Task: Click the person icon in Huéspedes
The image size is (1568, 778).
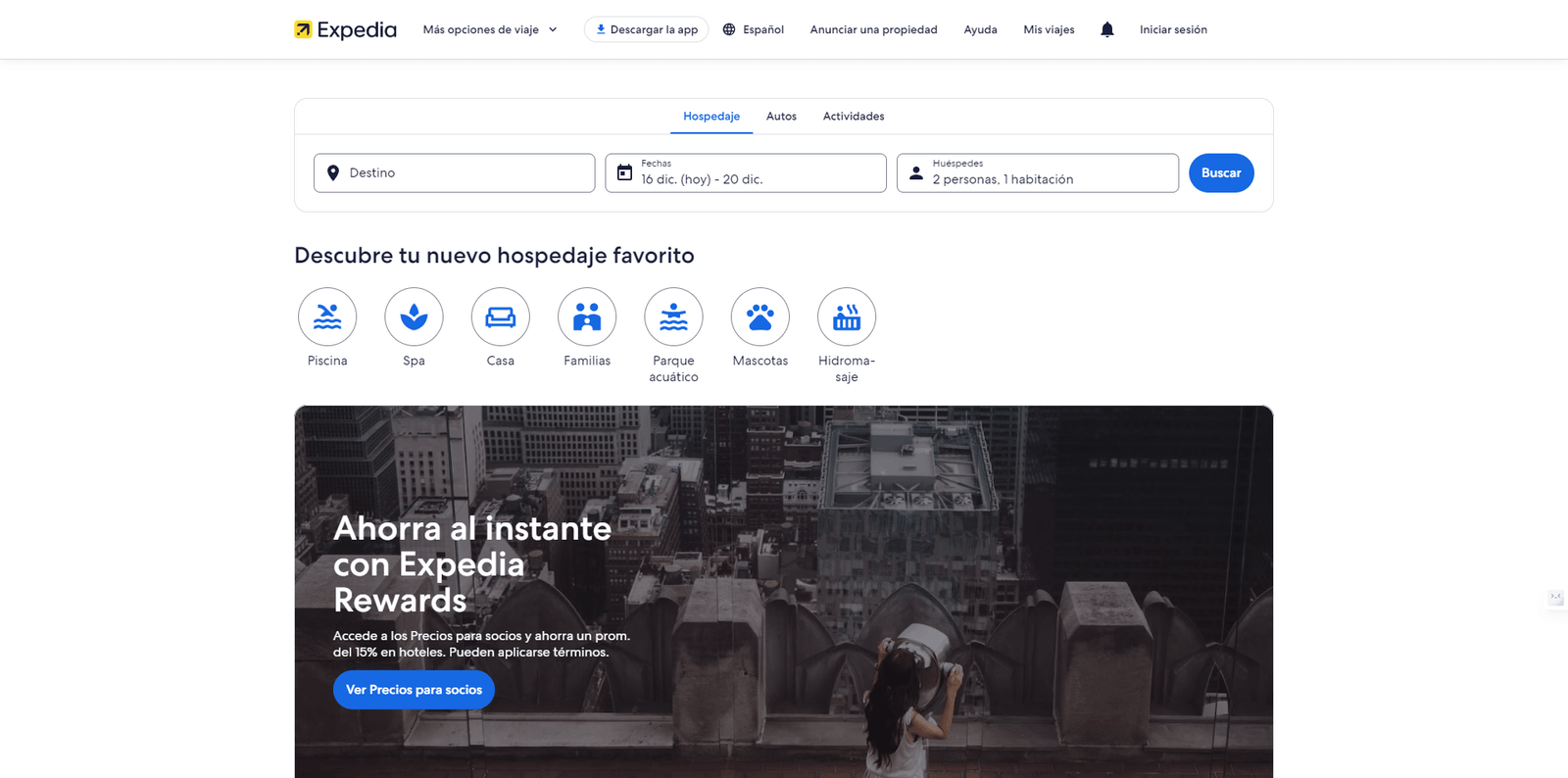Action: [916, 172]
